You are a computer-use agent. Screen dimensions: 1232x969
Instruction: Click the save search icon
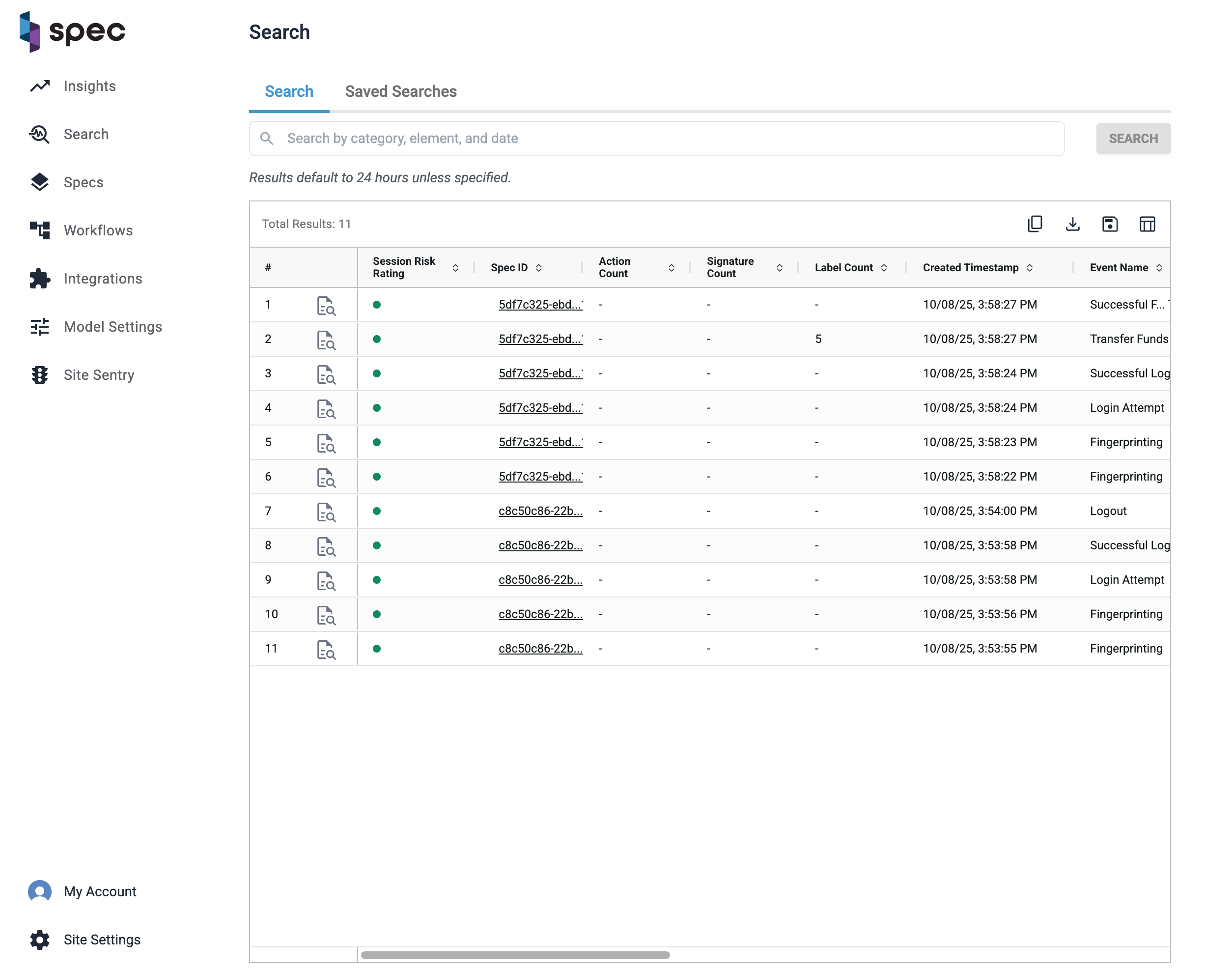1110,224
